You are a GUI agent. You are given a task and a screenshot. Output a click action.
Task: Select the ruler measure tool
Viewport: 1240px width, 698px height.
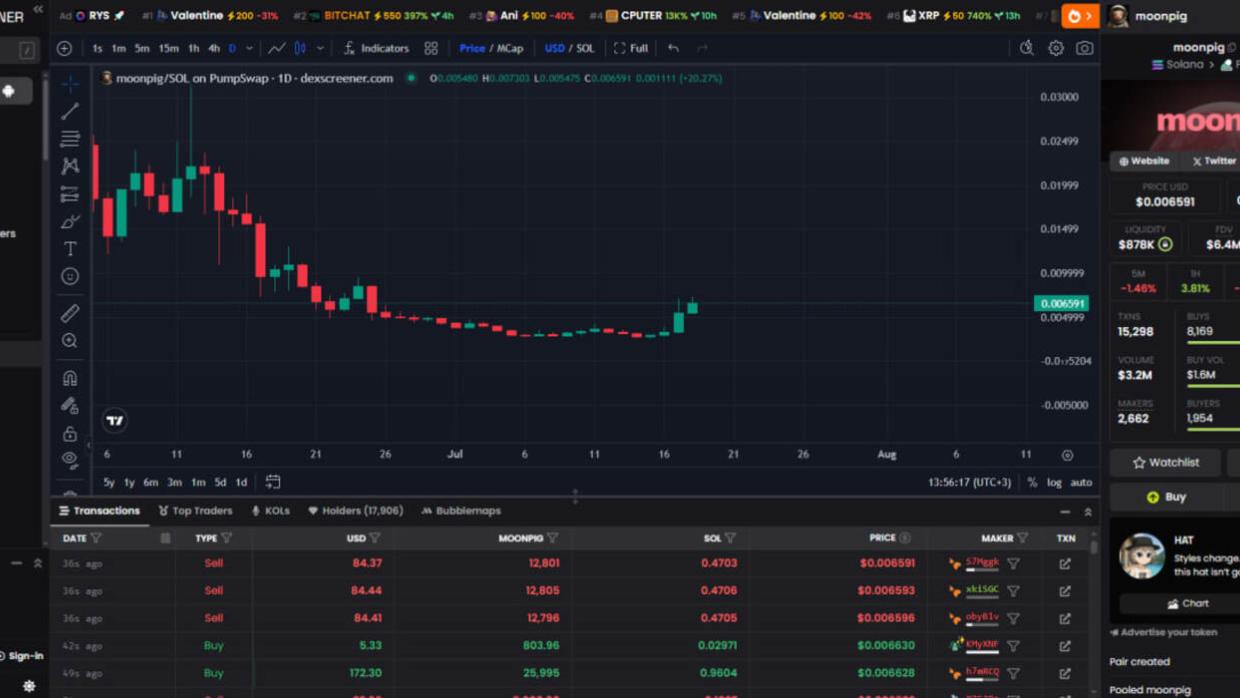70,313
